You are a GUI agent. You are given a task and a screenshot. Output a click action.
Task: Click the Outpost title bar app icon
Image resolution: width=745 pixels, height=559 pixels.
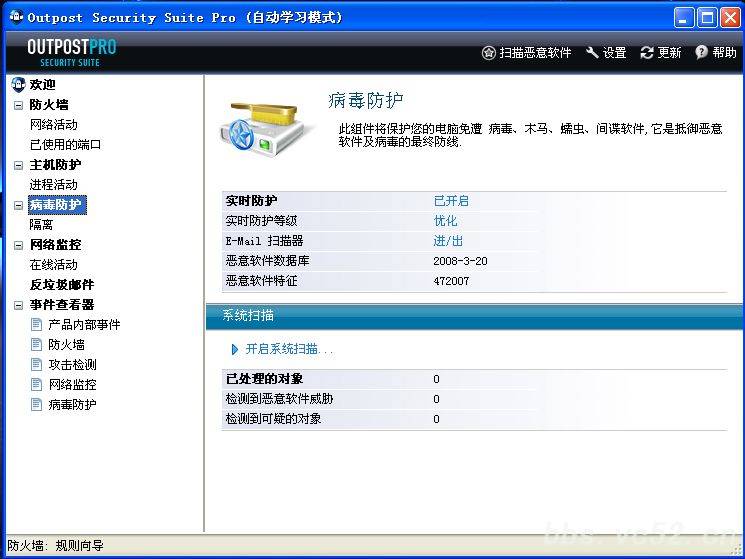click(x=17, y=17)
